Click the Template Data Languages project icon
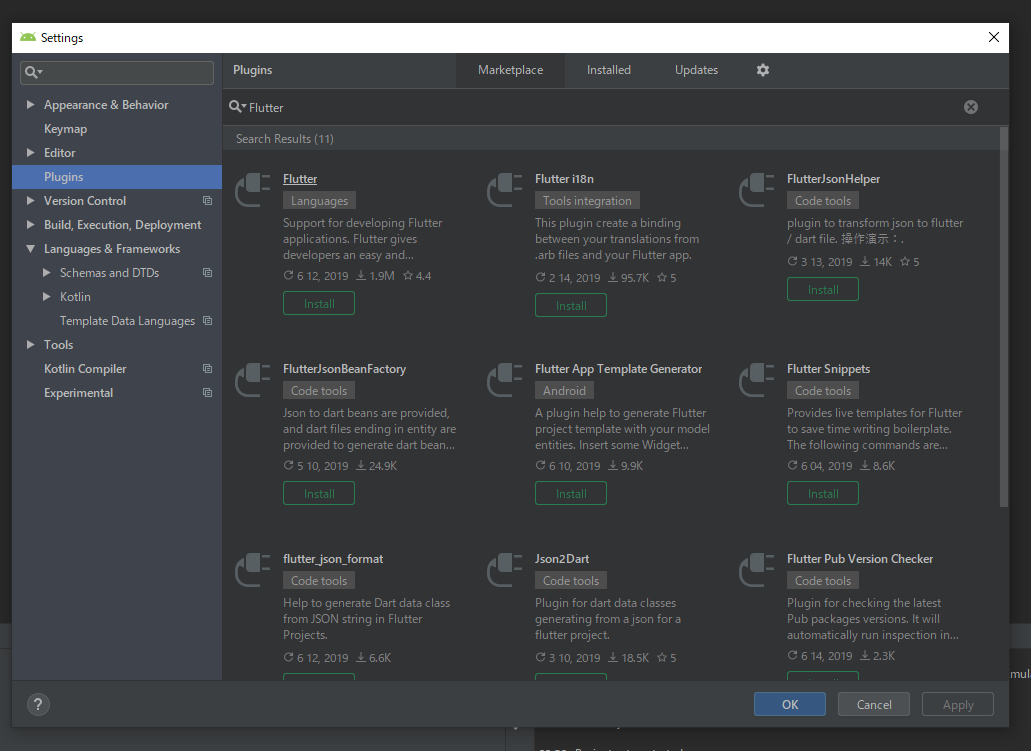Image resolution: width=1031 pixels, height=751 pixels. [207, 320]
